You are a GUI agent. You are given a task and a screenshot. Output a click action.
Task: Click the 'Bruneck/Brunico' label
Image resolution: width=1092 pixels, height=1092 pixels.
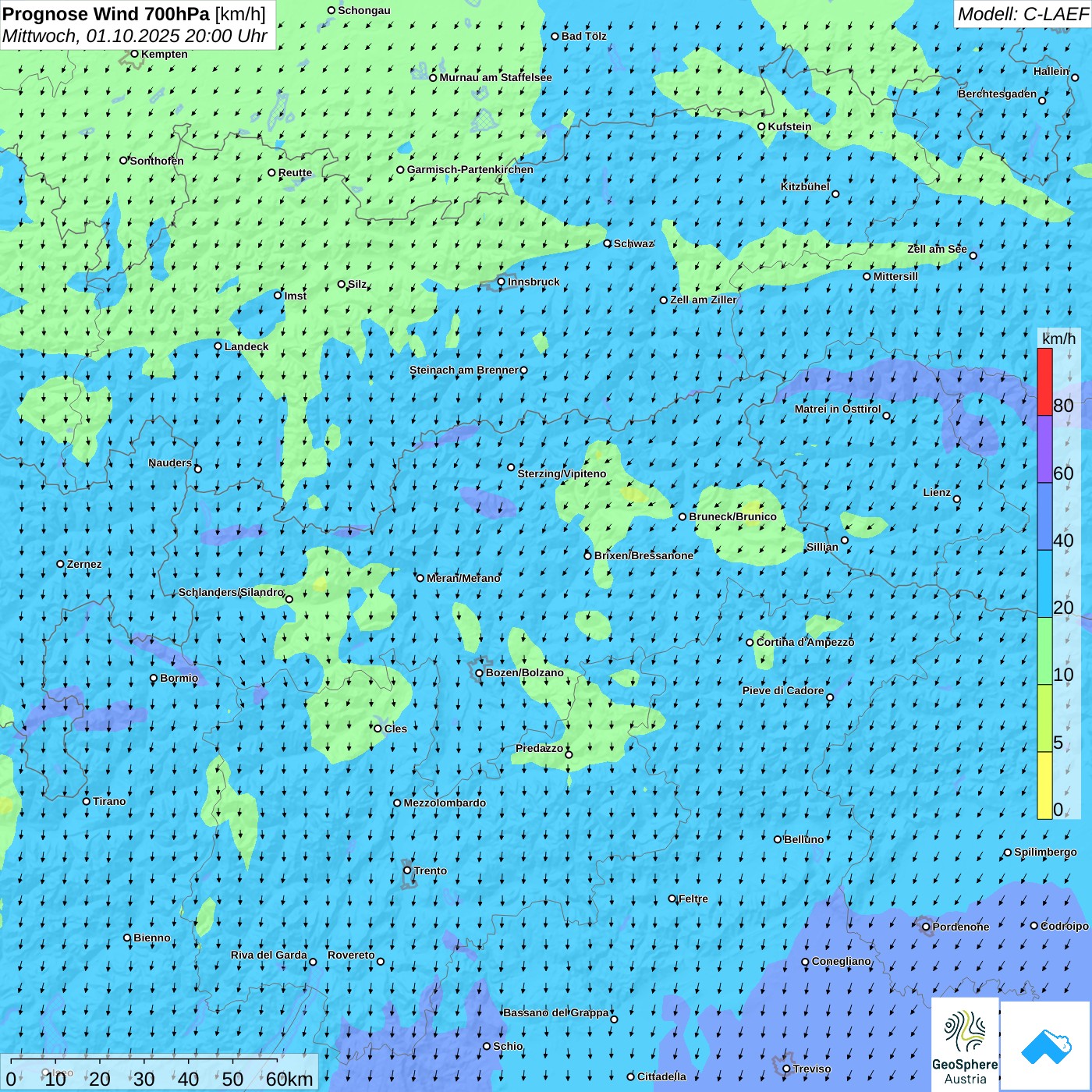(732, 516)
